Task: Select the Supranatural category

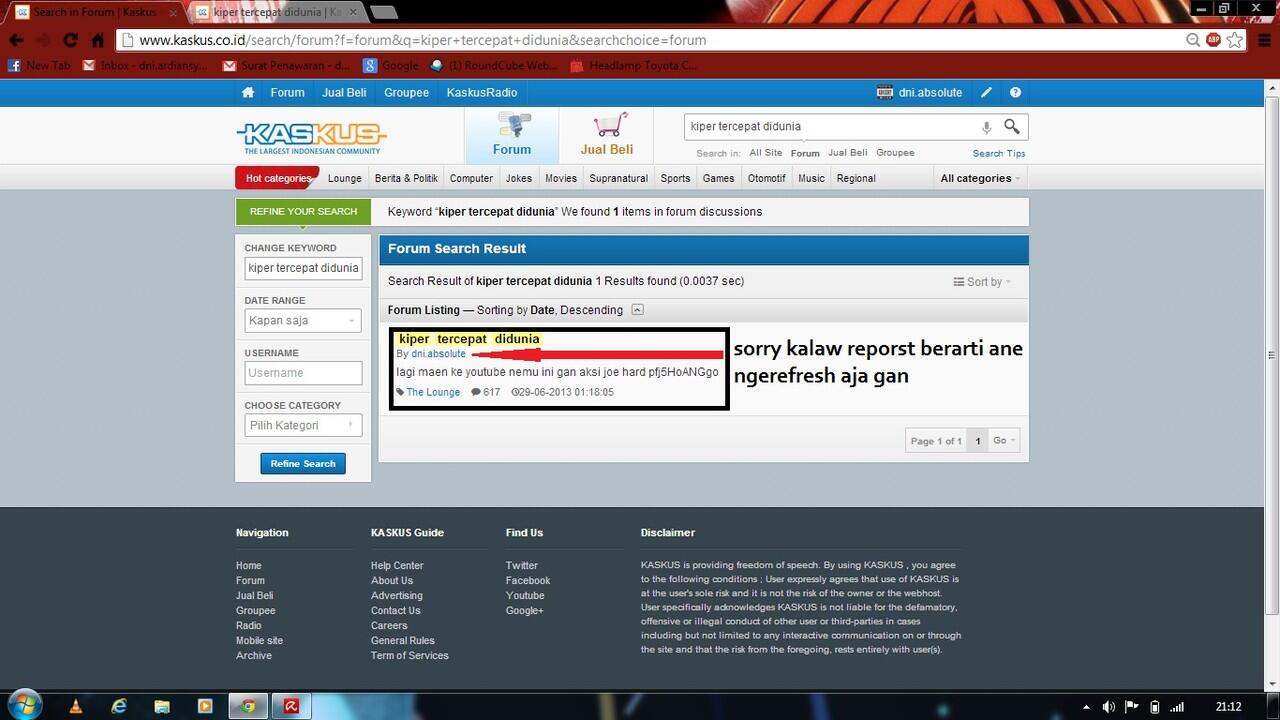Action: tap(619, 178)
